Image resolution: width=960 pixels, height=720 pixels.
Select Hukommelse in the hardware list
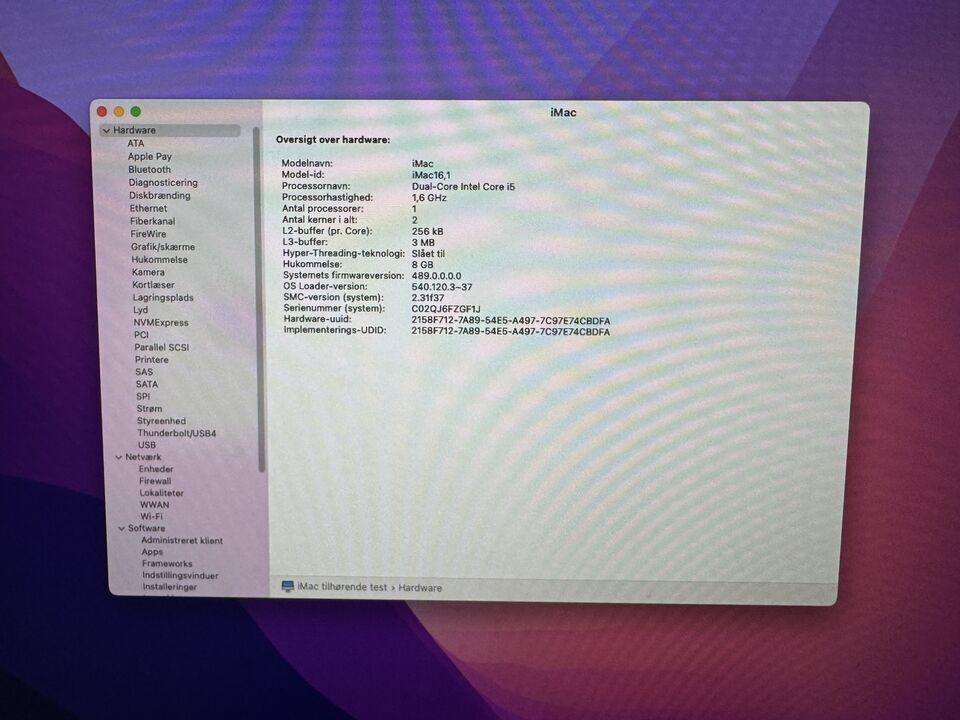click(x=159, y=260)
